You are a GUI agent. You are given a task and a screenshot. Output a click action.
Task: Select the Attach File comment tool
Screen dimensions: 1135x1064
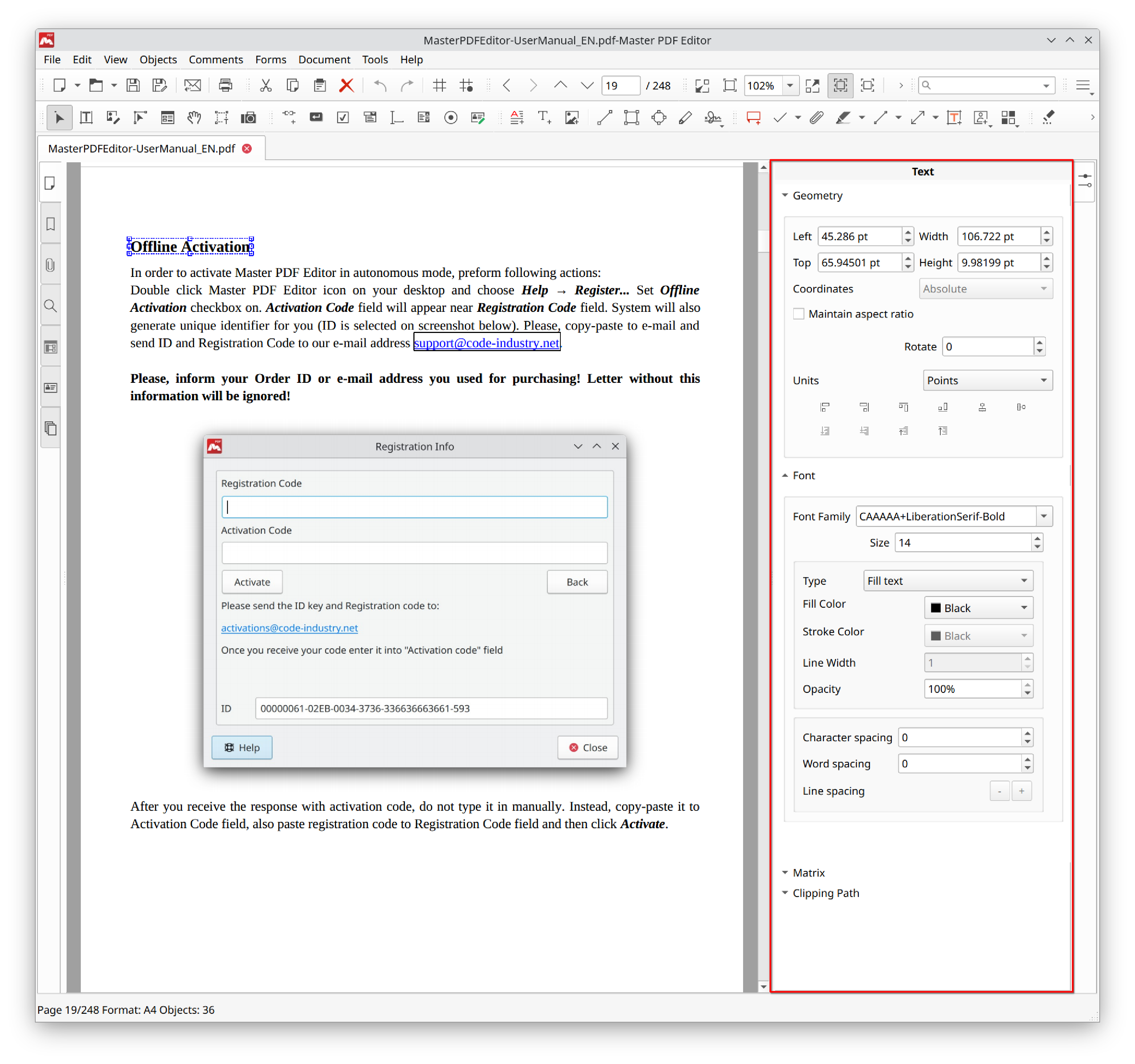817,118
